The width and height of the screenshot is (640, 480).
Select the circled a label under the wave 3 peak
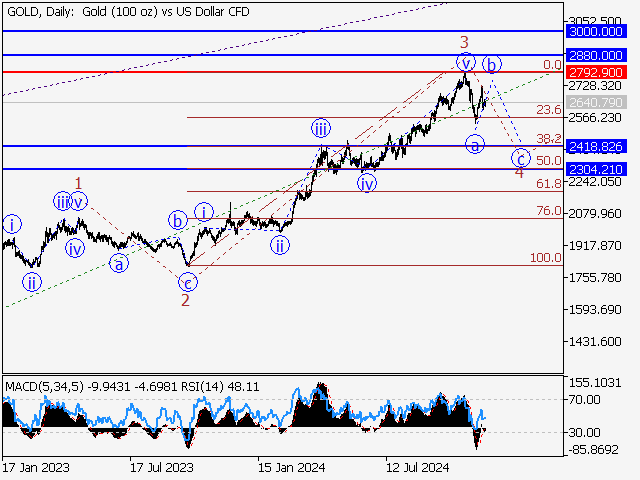click(475, 146)
